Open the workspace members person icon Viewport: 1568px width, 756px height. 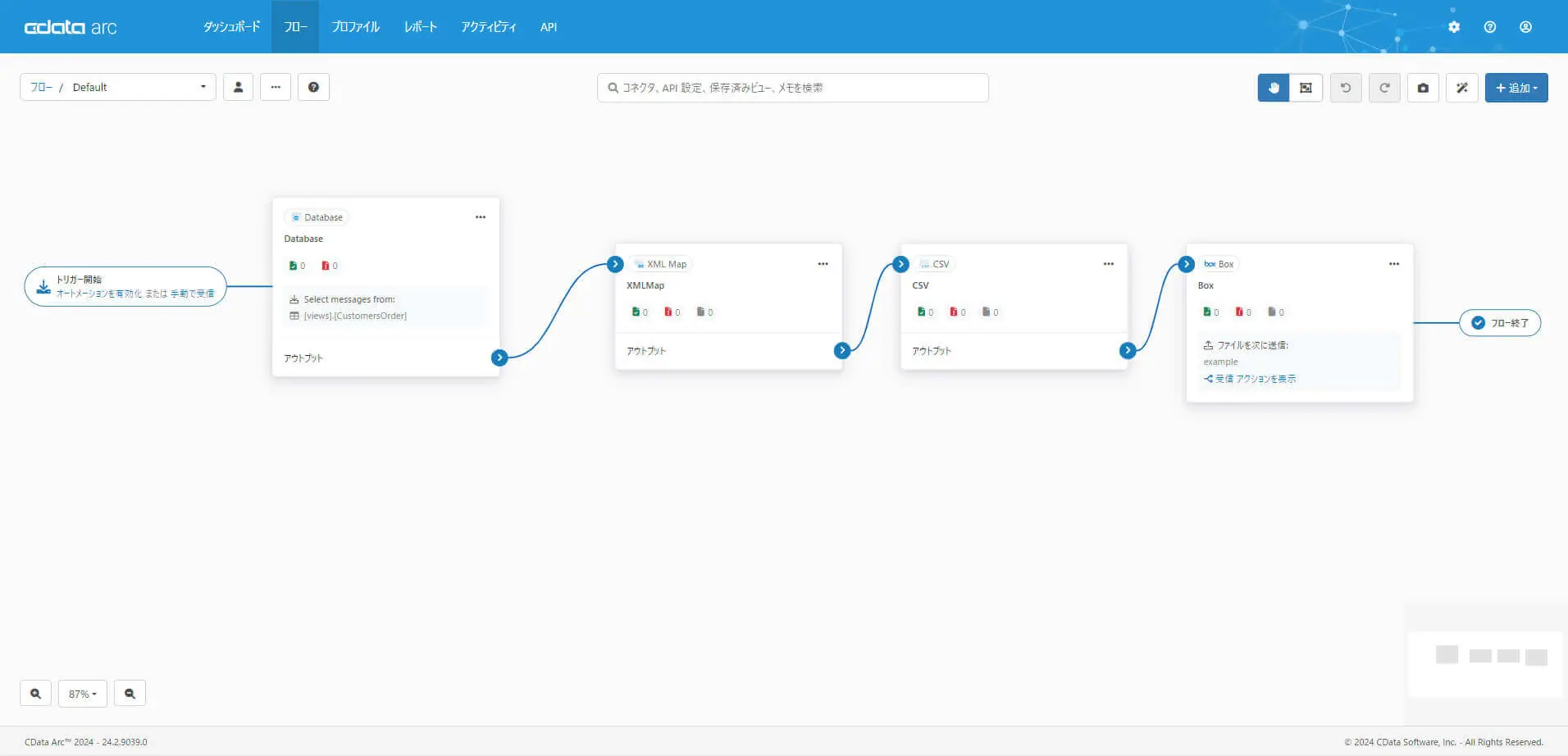238,87
